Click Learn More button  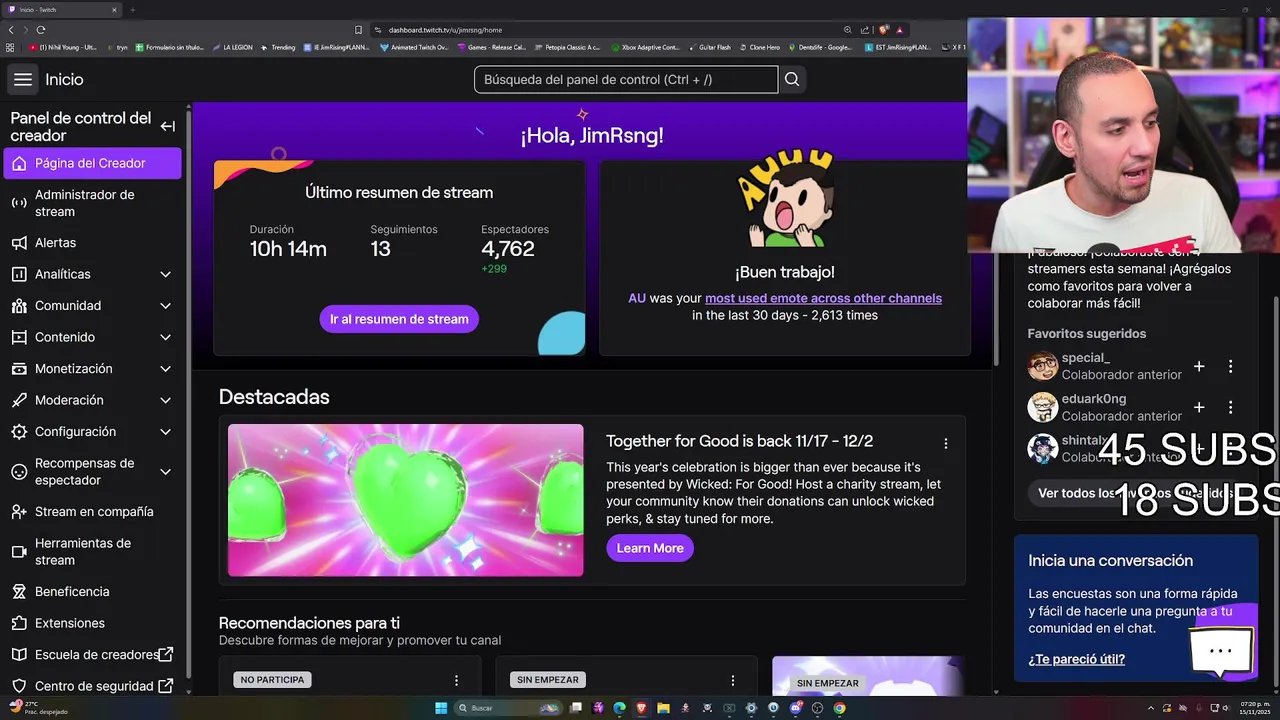tap(650, 548)
